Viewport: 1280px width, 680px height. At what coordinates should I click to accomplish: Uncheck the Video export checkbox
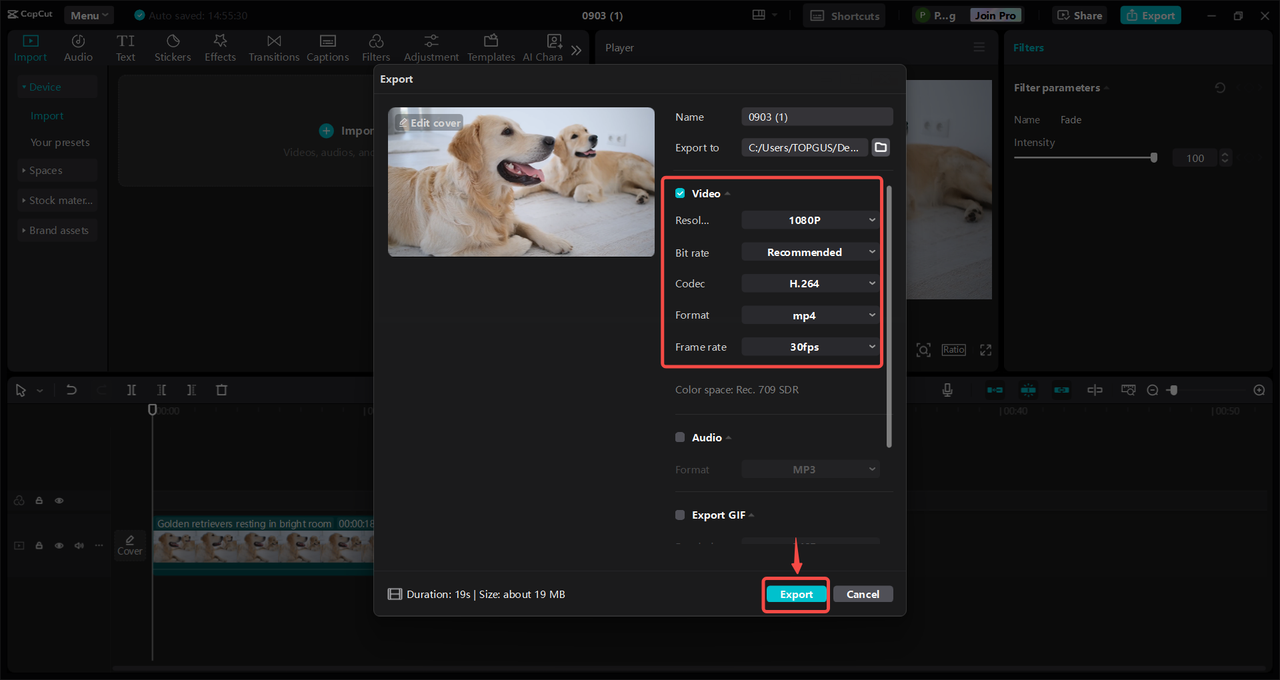[680, 193]
